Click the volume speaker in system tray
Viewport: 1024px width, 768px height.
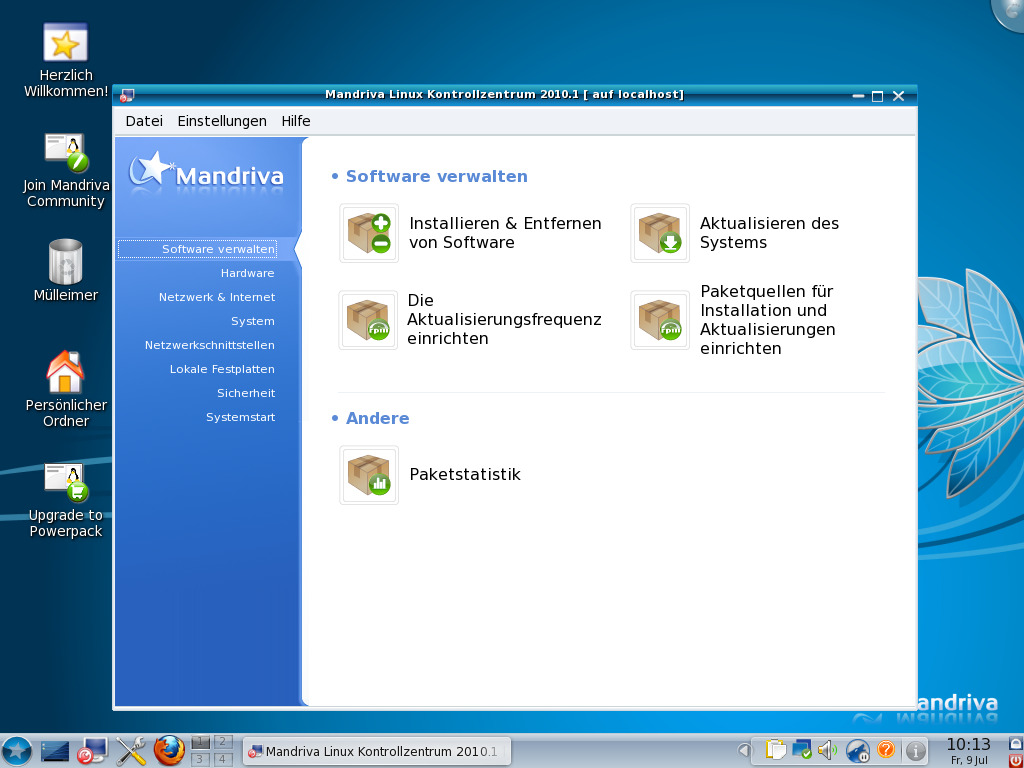(x=826, y=749)
